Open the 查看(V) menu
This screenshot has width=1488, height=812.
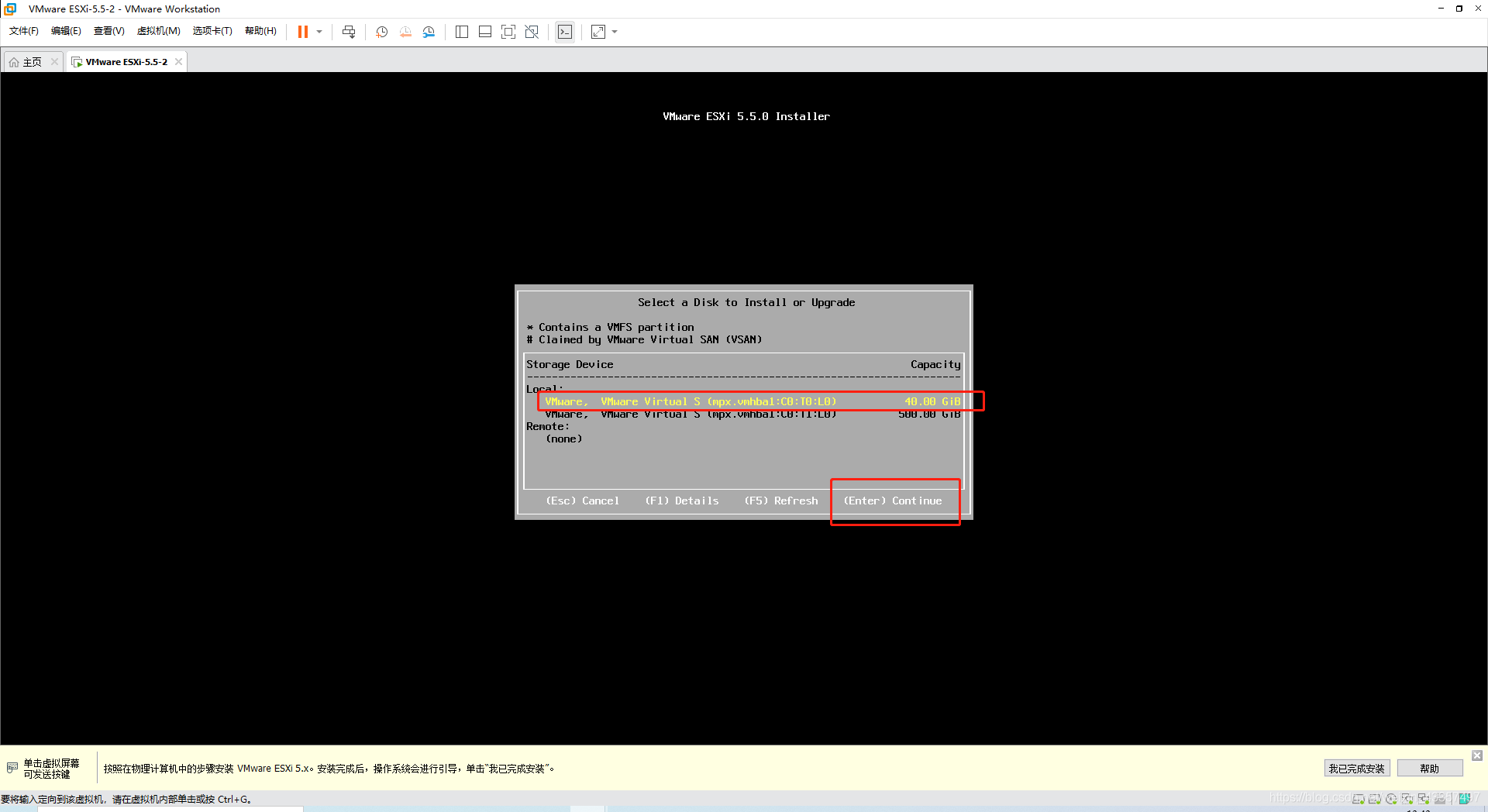[109, 31]
